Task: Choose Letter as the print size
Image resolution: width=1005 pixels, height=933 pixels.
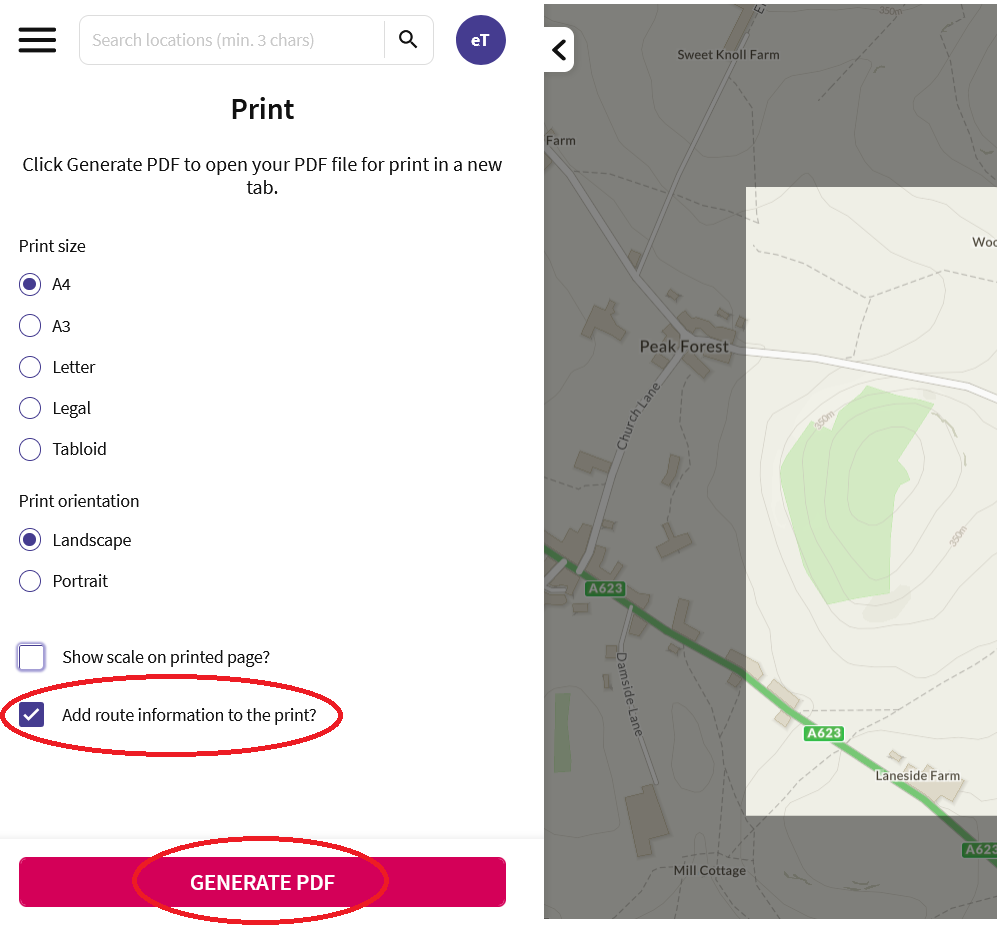Action: click(29, 366)
